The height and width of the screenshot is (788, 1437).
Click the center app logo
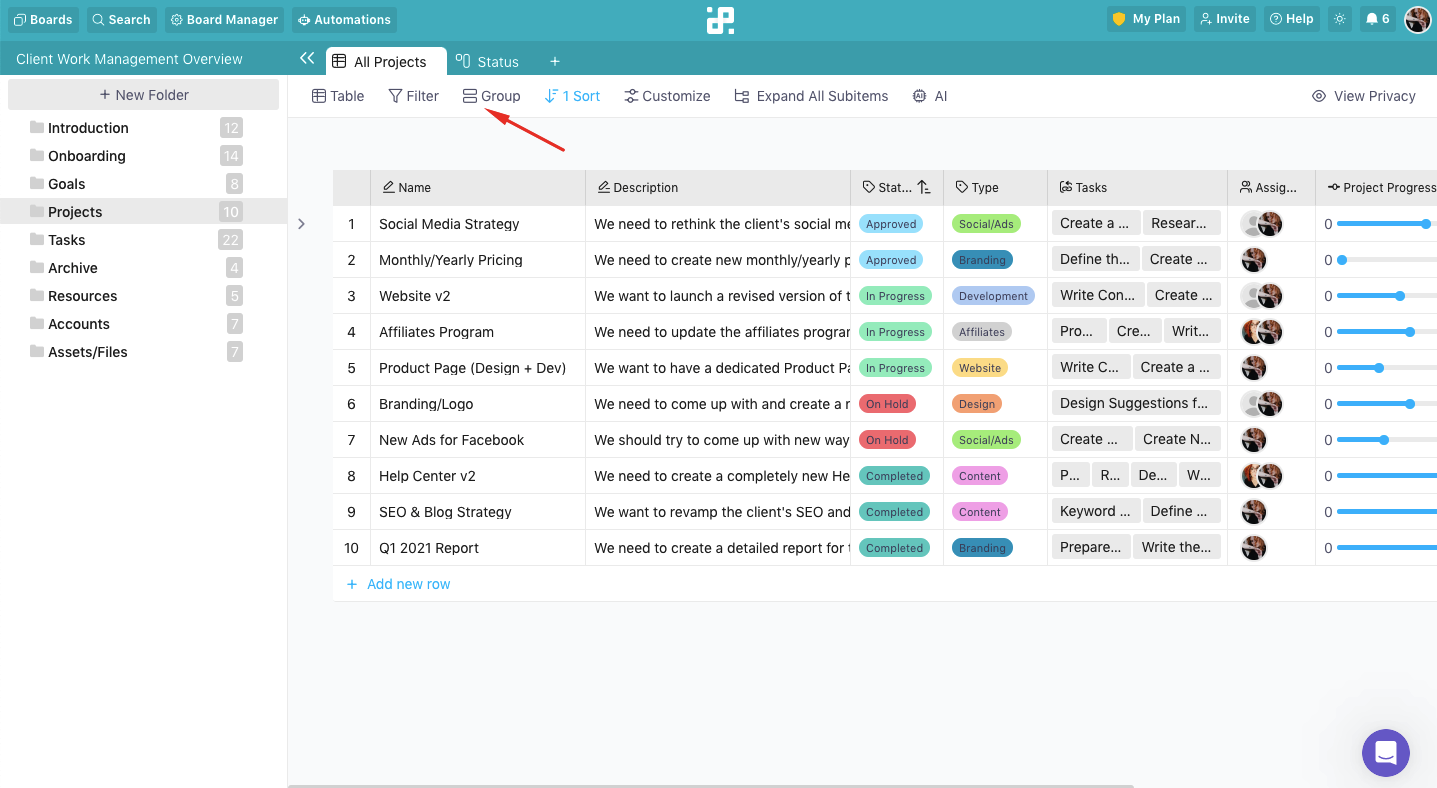click(720, 20)
